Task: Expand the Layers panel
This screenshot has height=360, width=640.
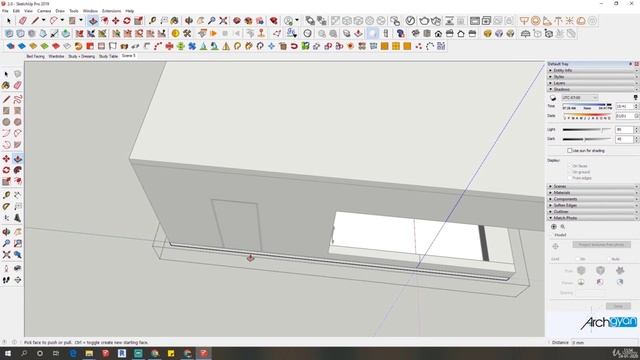Action: point(593,83)
